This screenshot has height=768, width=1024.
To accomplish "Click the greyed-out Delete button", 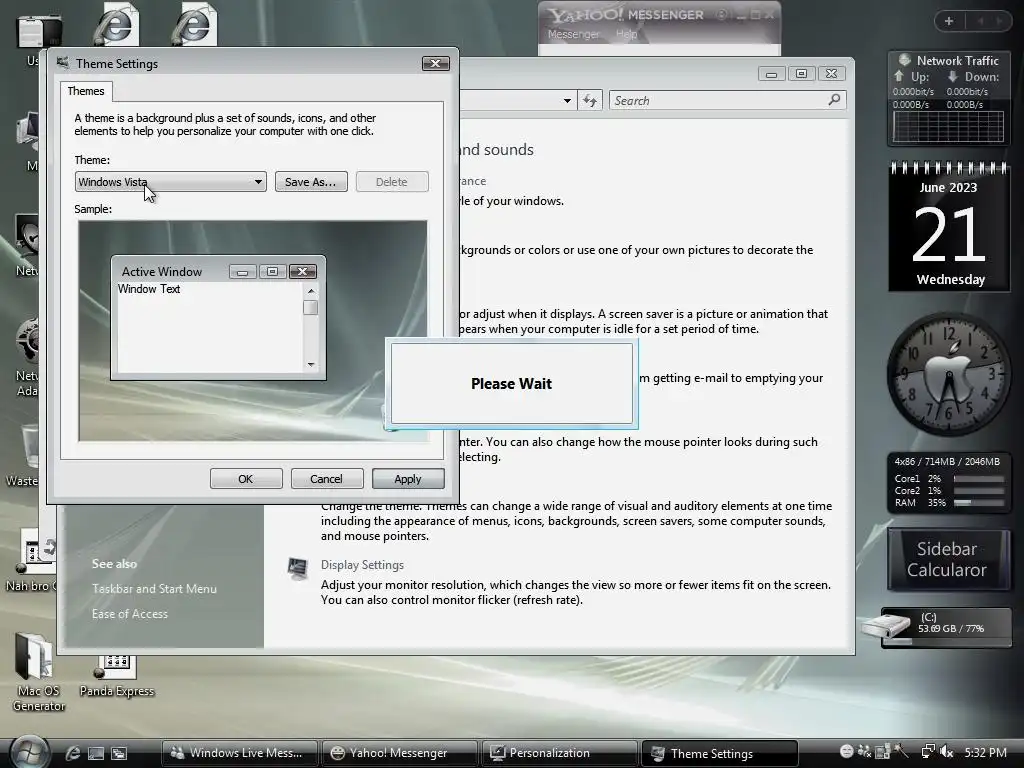I will click(x=392, y=182).
